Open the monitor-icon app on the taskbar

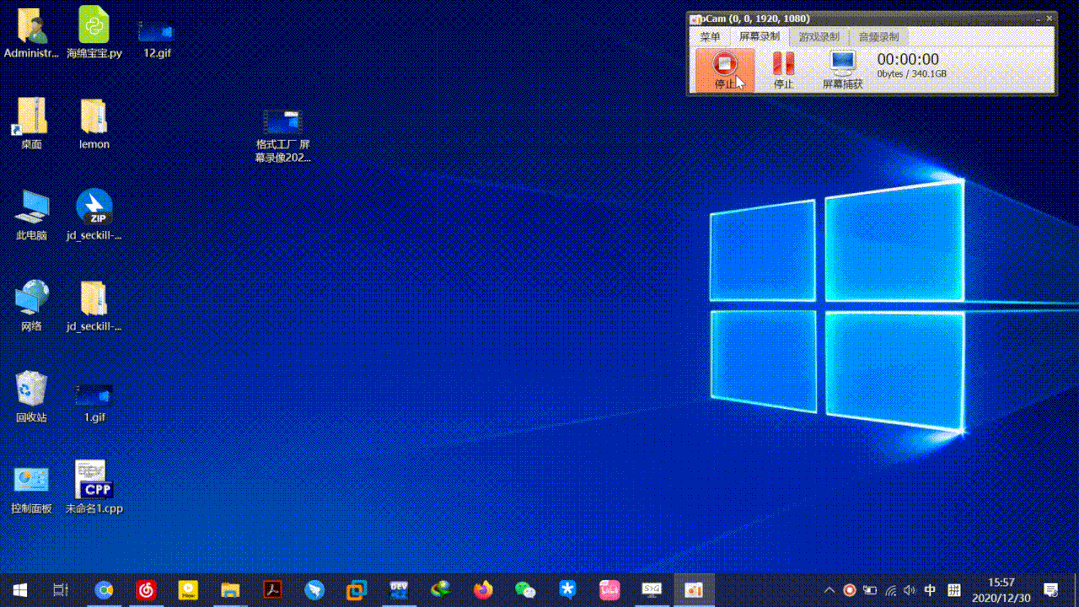tap(652, 590)
